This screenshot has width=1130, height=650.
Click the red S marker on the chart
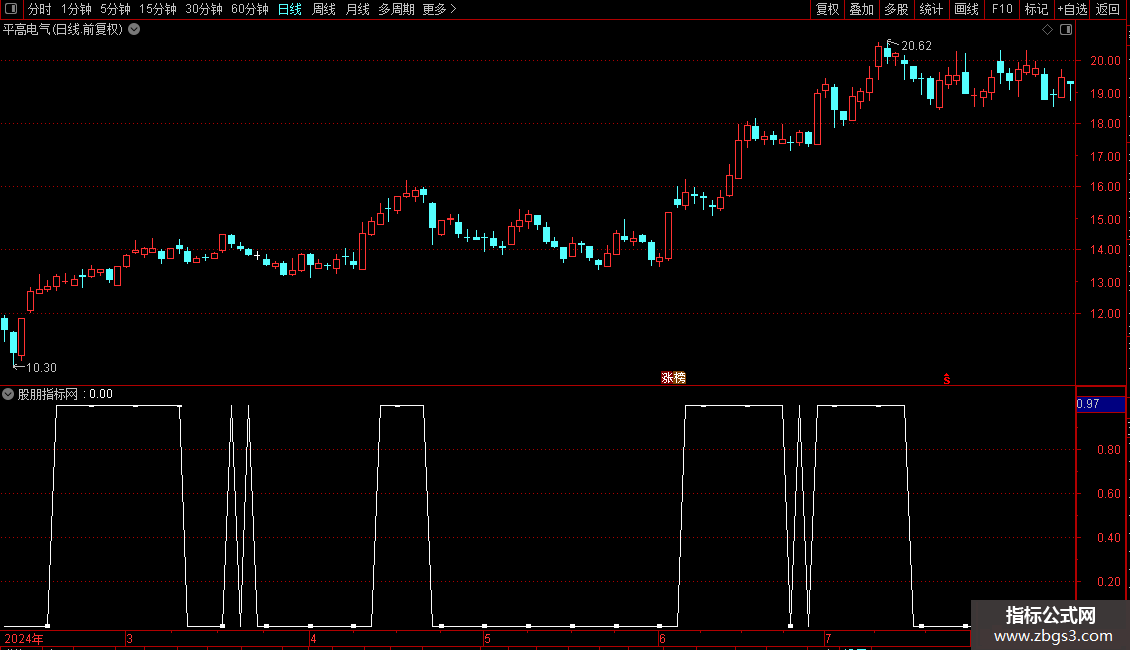(x=947, y=379)
